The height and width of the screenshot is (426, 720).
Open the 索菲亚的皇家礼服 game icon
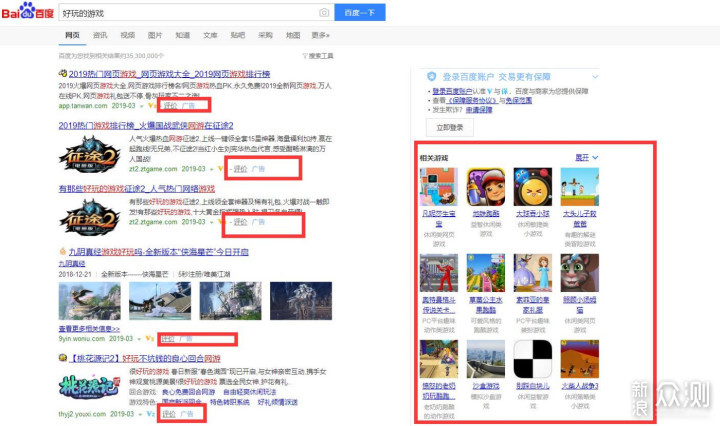point(533,273)
